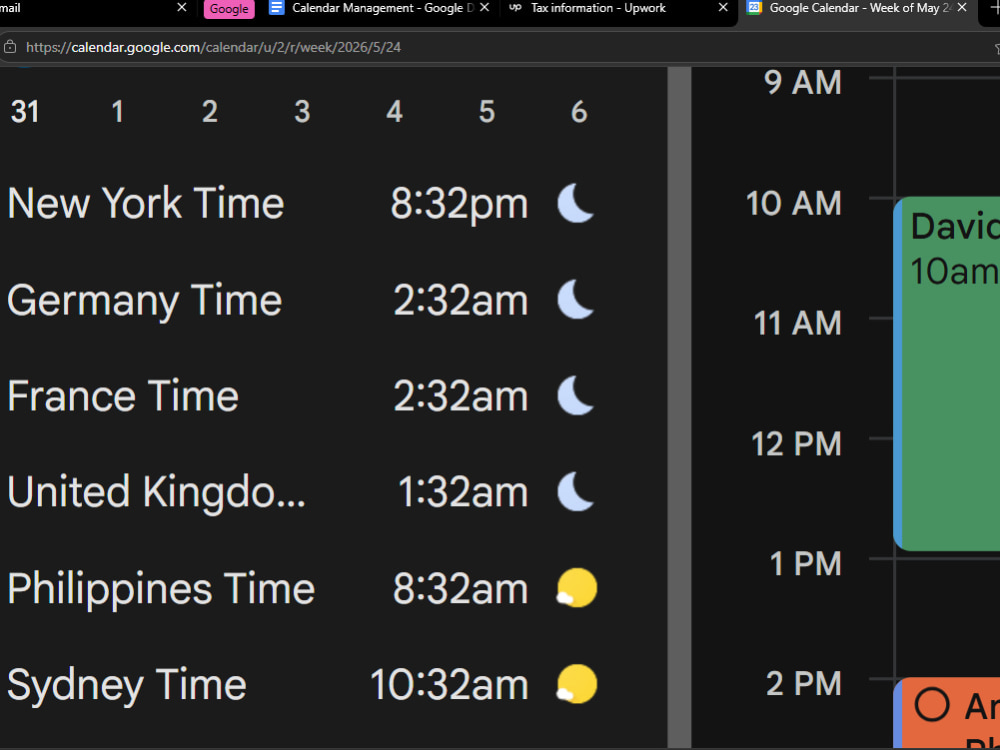The height and width of the screenshot is (750, 1000).
Task: Open the green 10am event
Action: pos(947,374)
